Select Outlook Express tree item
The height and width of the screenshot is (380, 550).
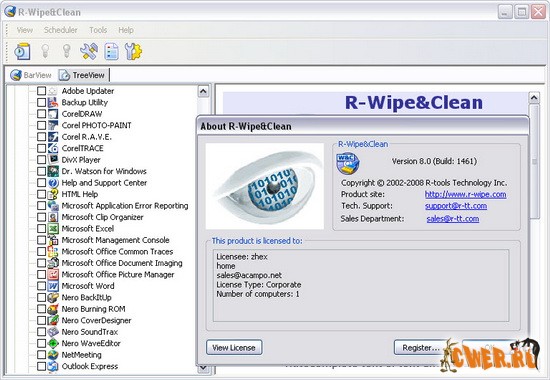pos(90,366)
